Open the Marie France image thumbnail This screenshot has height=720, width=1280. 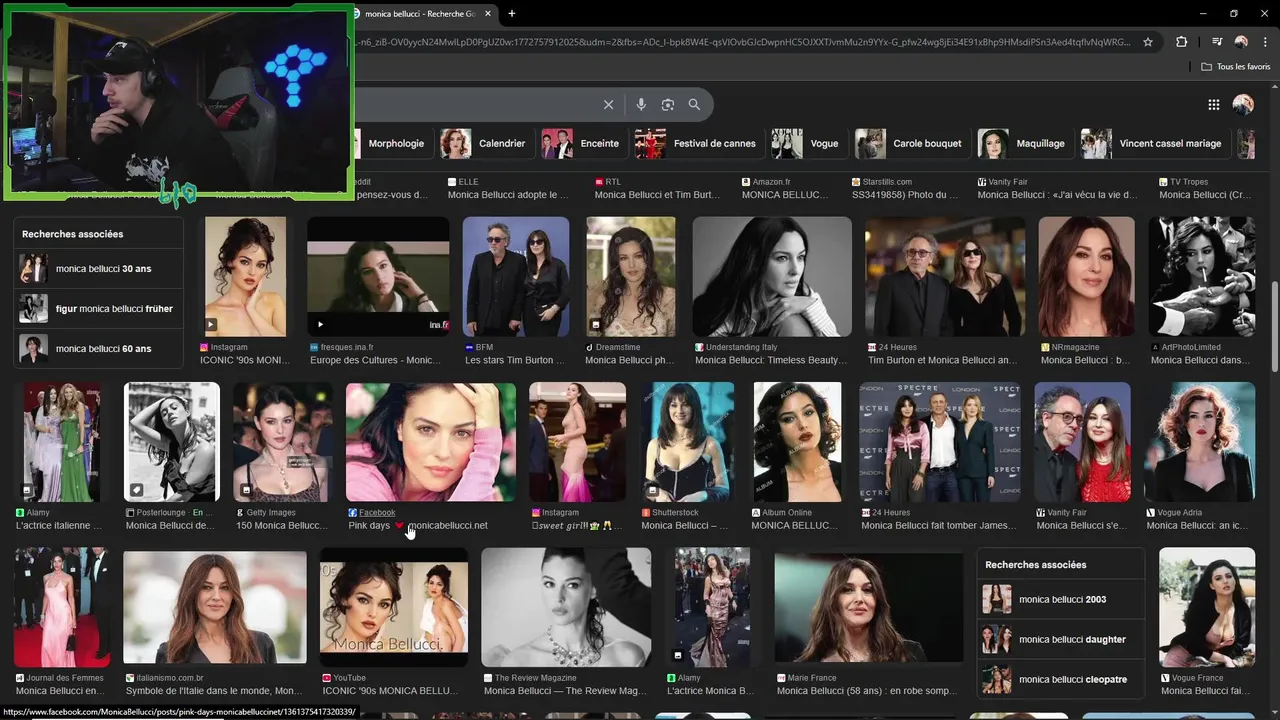(868, 607)
